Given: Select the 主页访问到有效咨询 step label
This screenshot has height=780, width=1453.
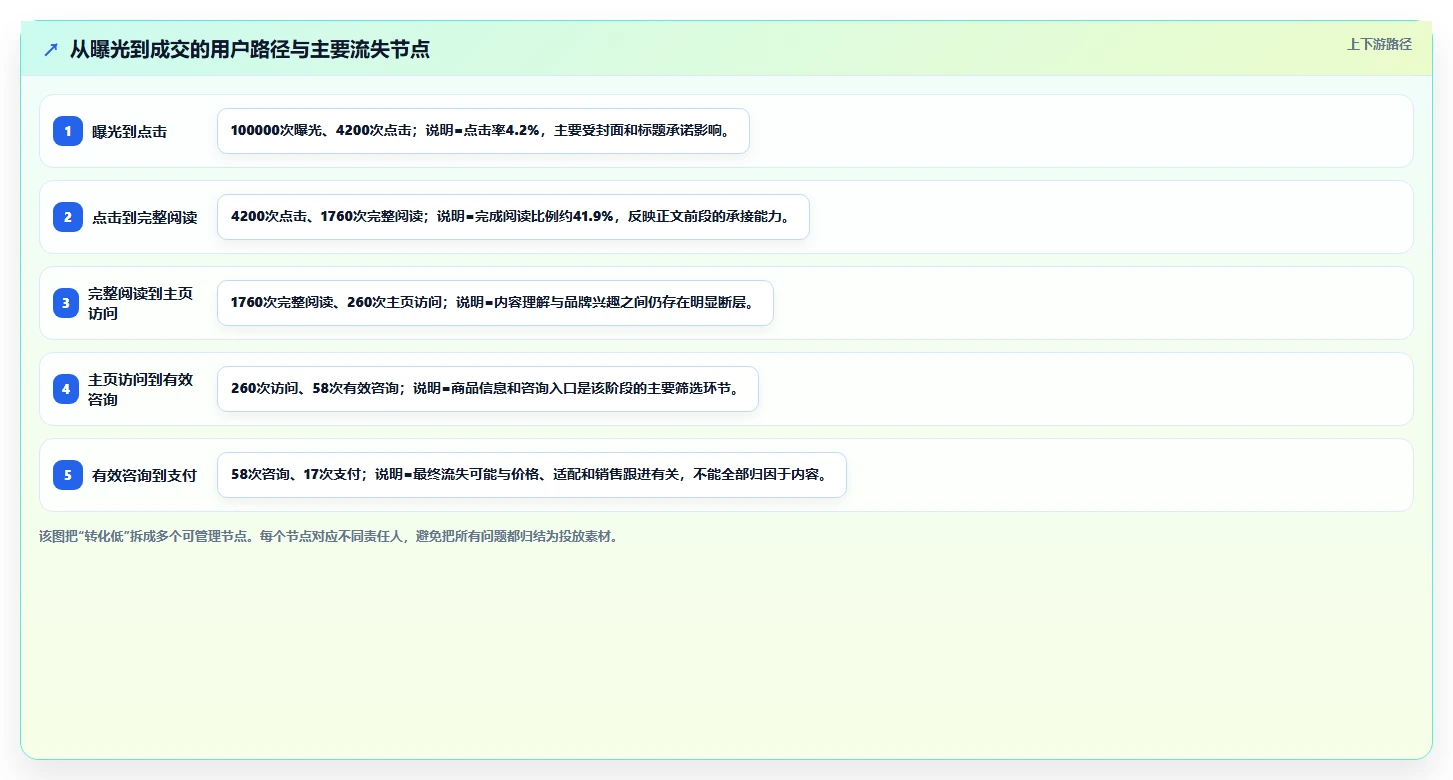Looking at the screenshot, I should coord(141,389).
